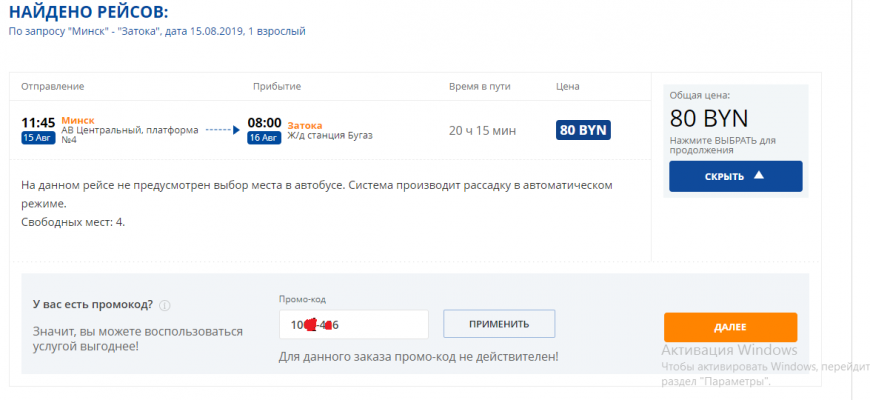
Task: Click the 08:00 arrival time
Action: tap(264, 123)
